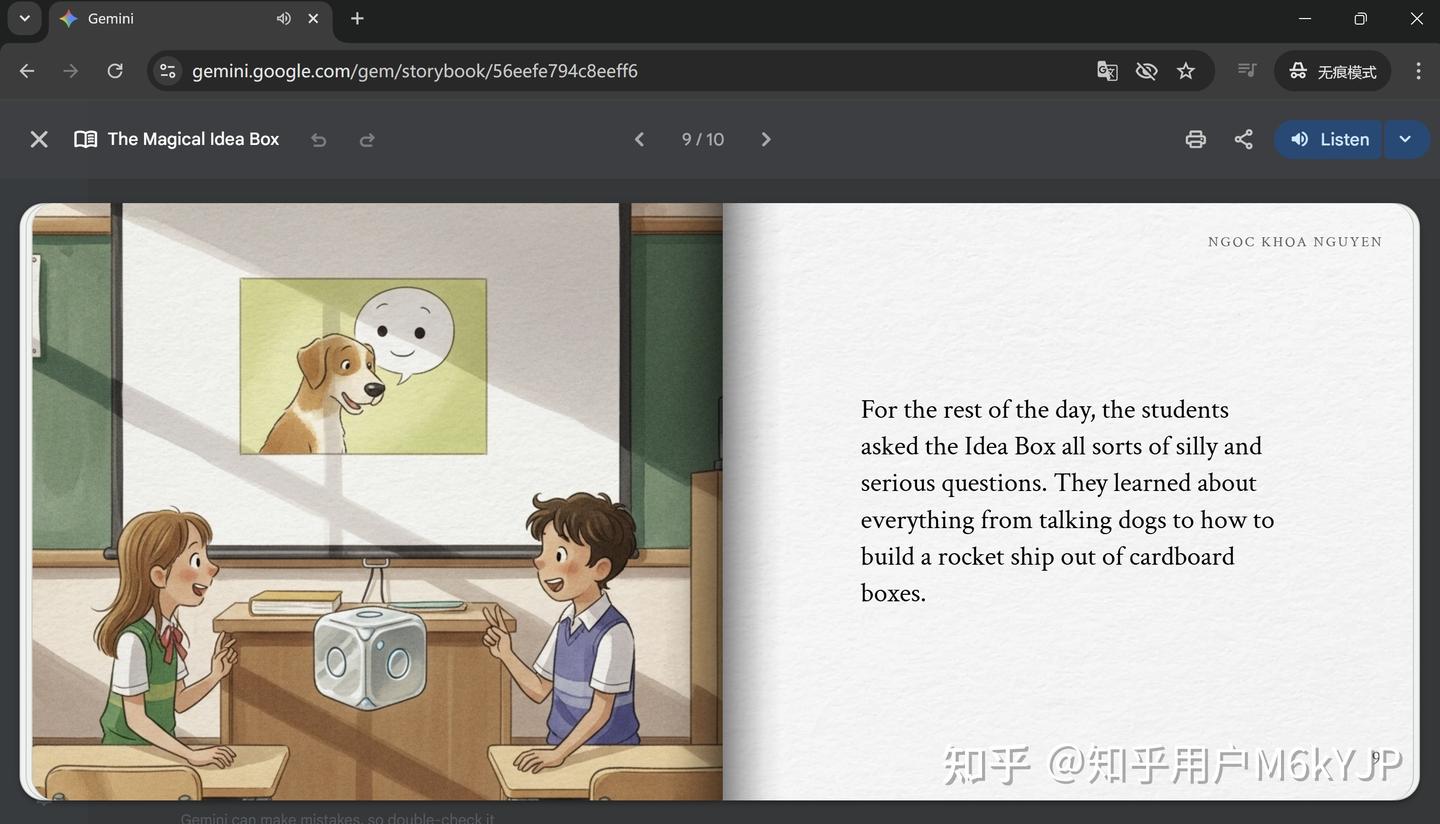
Task: Click the classroom illustration on the left page
Action: (x=377, y=502)
